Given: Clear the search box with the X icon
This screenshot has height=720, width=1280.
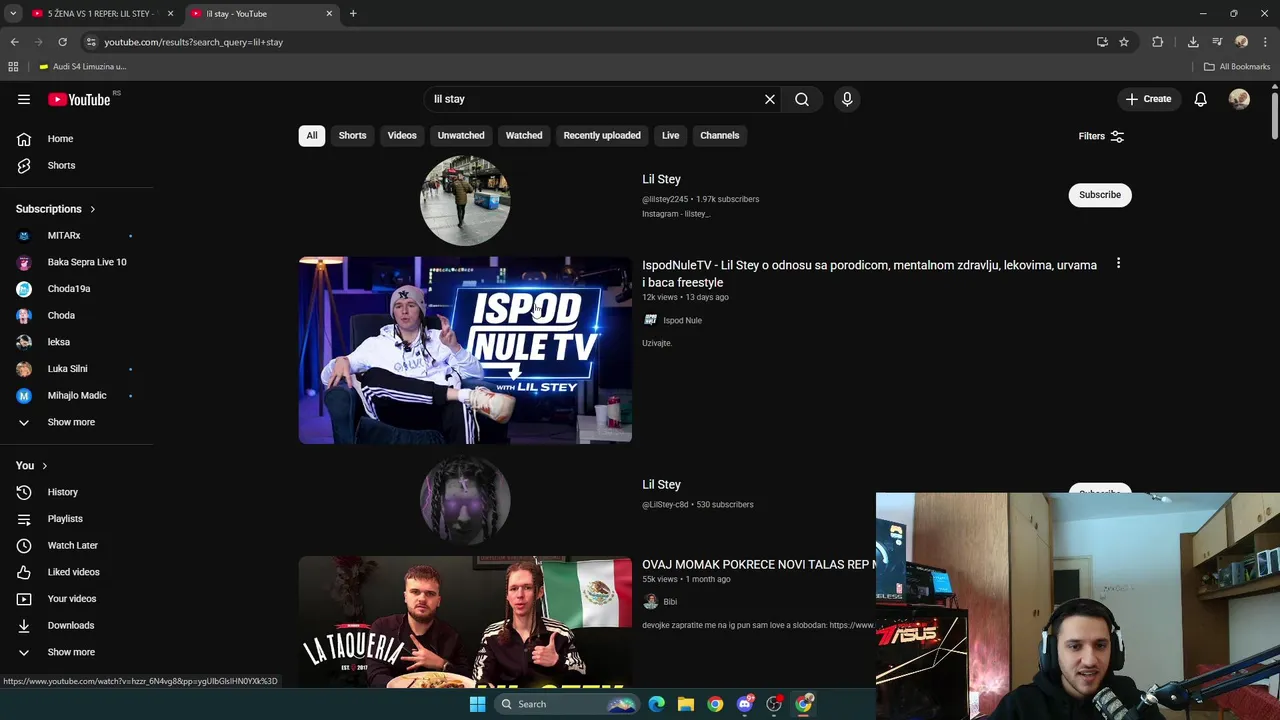Looking at the screenshot, I should [x=770, y=99].
